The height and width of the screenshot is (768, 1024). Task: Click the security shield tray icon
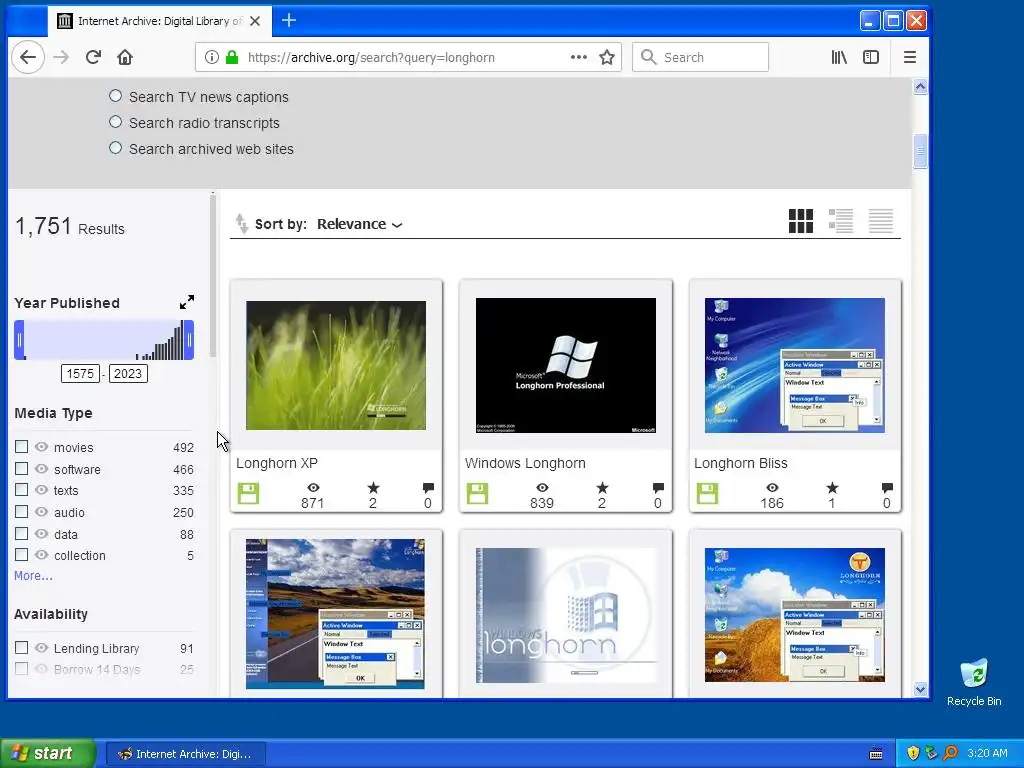913,753
